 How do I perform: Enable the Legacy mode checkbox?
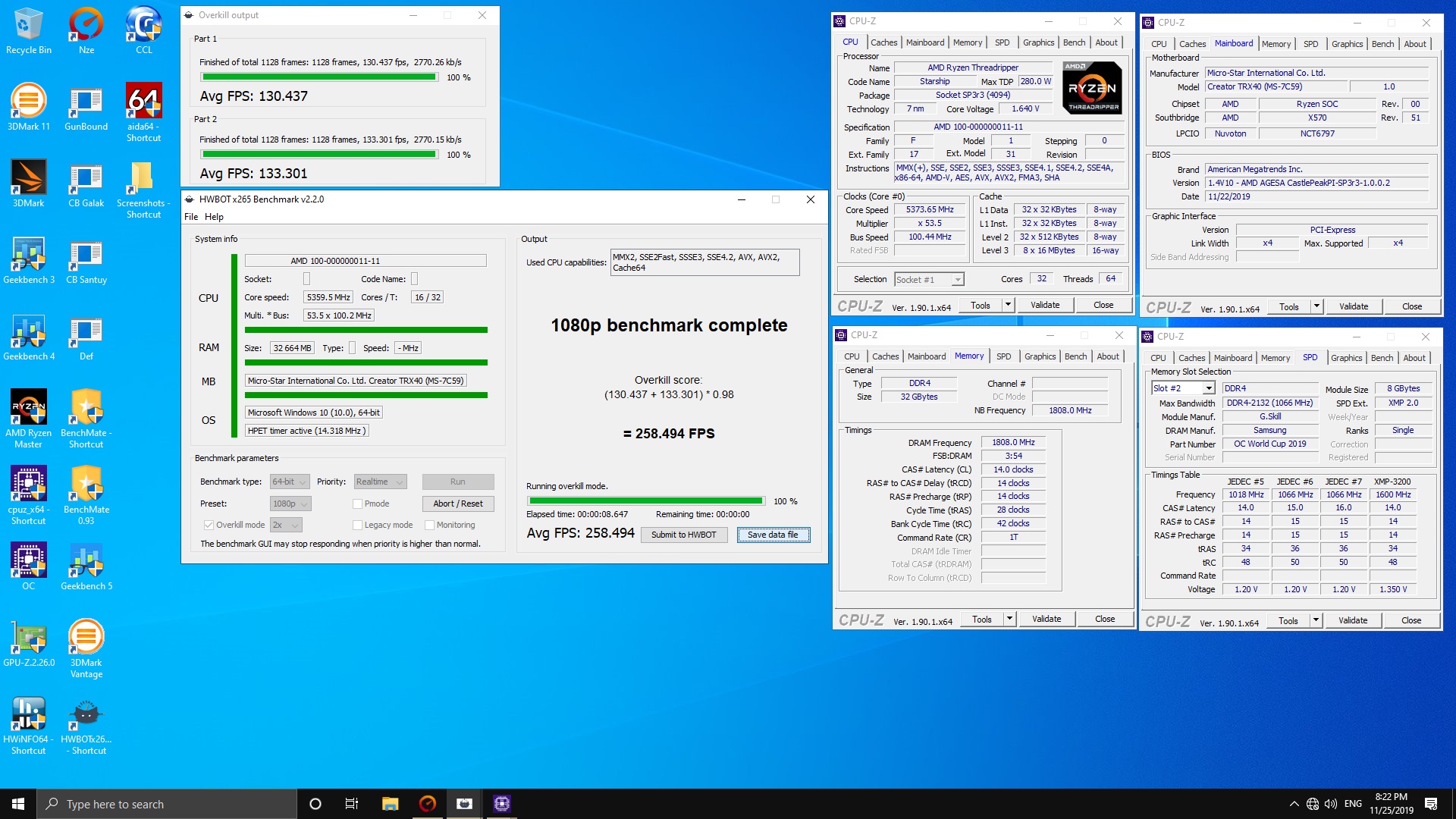[x=357, y=525]
